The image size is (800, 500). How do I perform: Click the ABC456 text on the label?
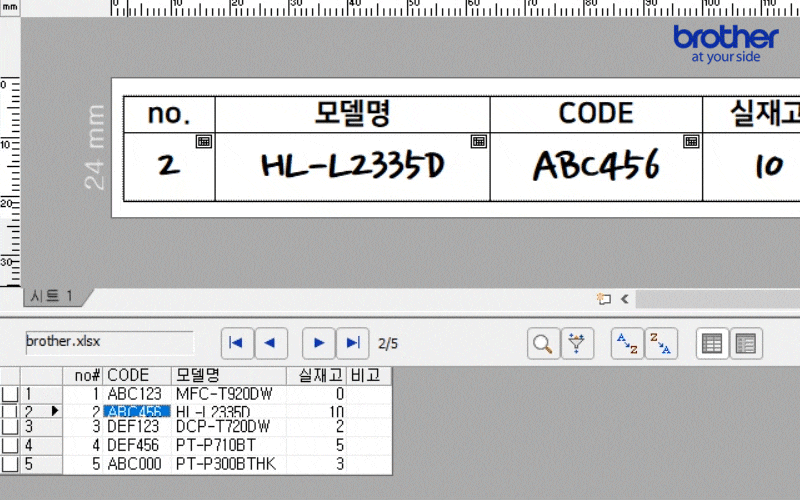tap(596, 165)
